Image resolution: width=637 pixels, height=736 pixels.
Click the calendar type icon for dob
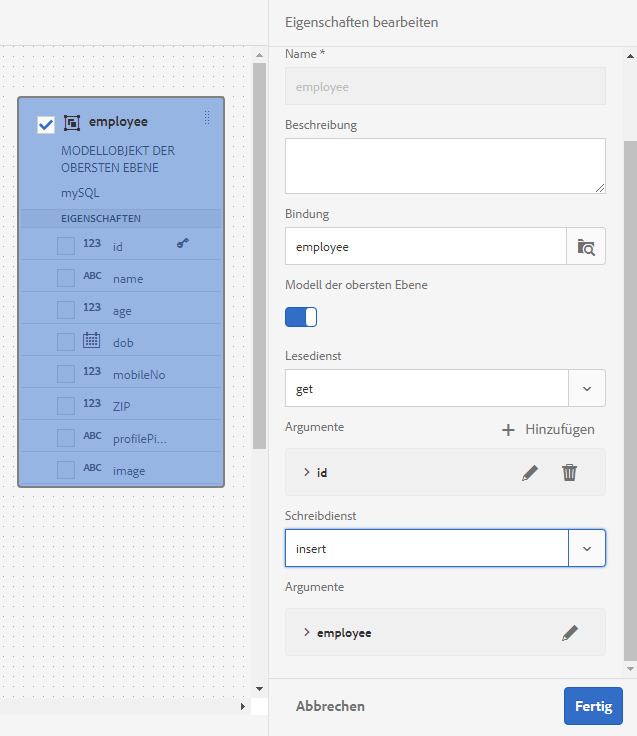coord(92,340)
